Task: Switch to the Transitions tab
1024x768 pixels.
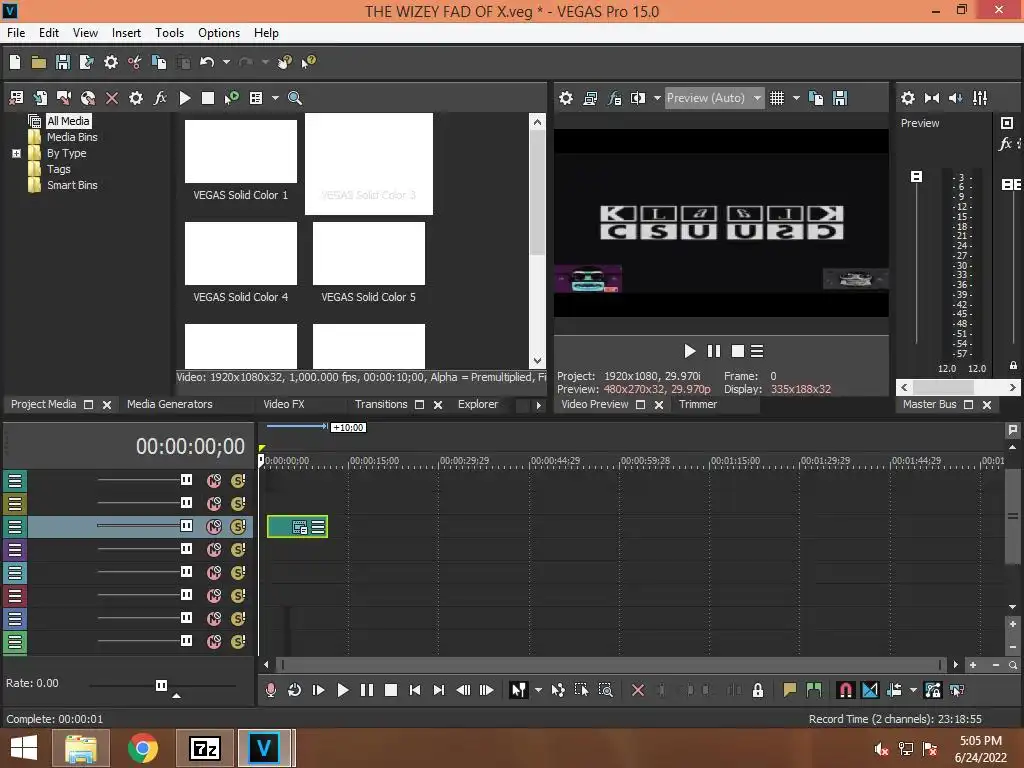Action: pos(381,404)
